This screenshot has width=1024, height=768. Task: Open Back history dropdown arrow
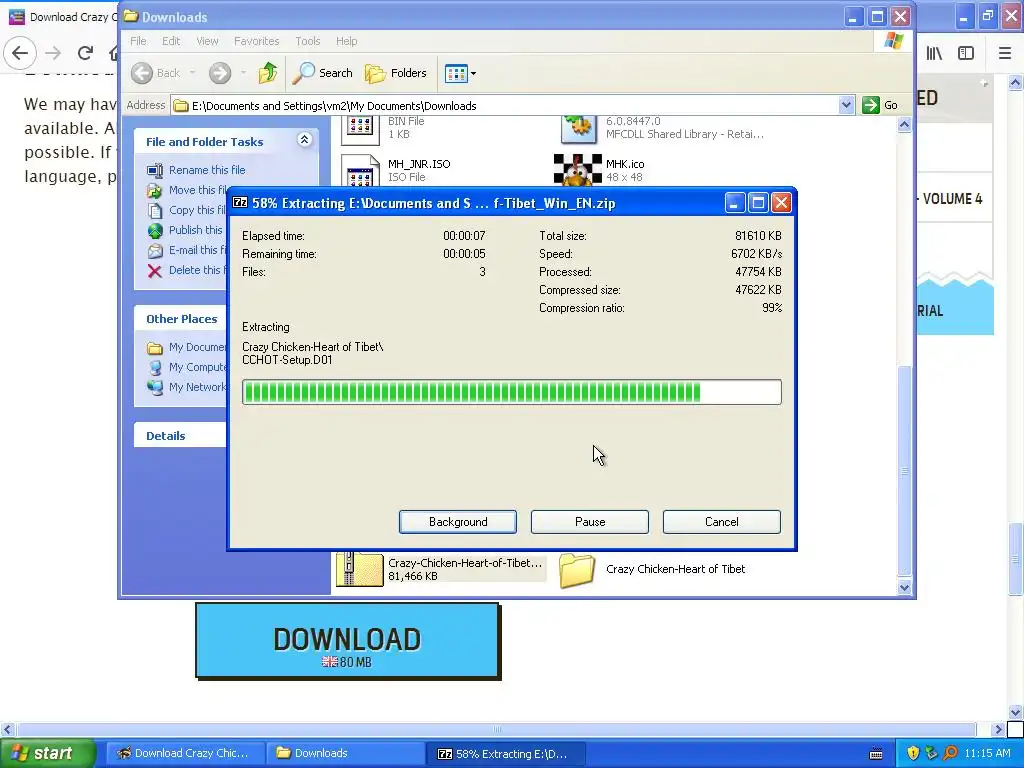(193, 73)
